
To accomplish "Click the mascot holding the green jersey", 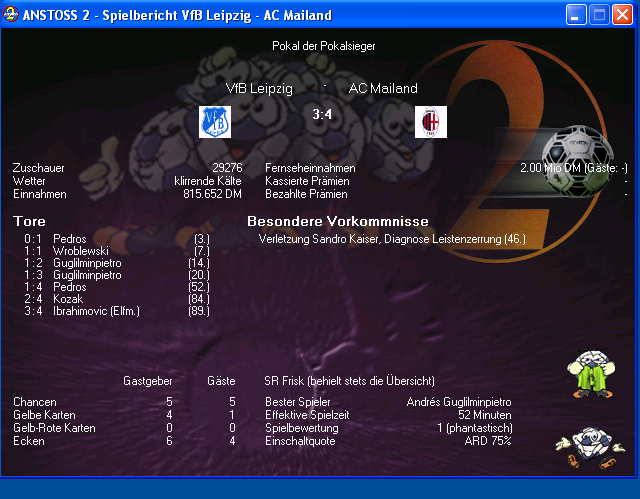I will (x=589, y=374).
